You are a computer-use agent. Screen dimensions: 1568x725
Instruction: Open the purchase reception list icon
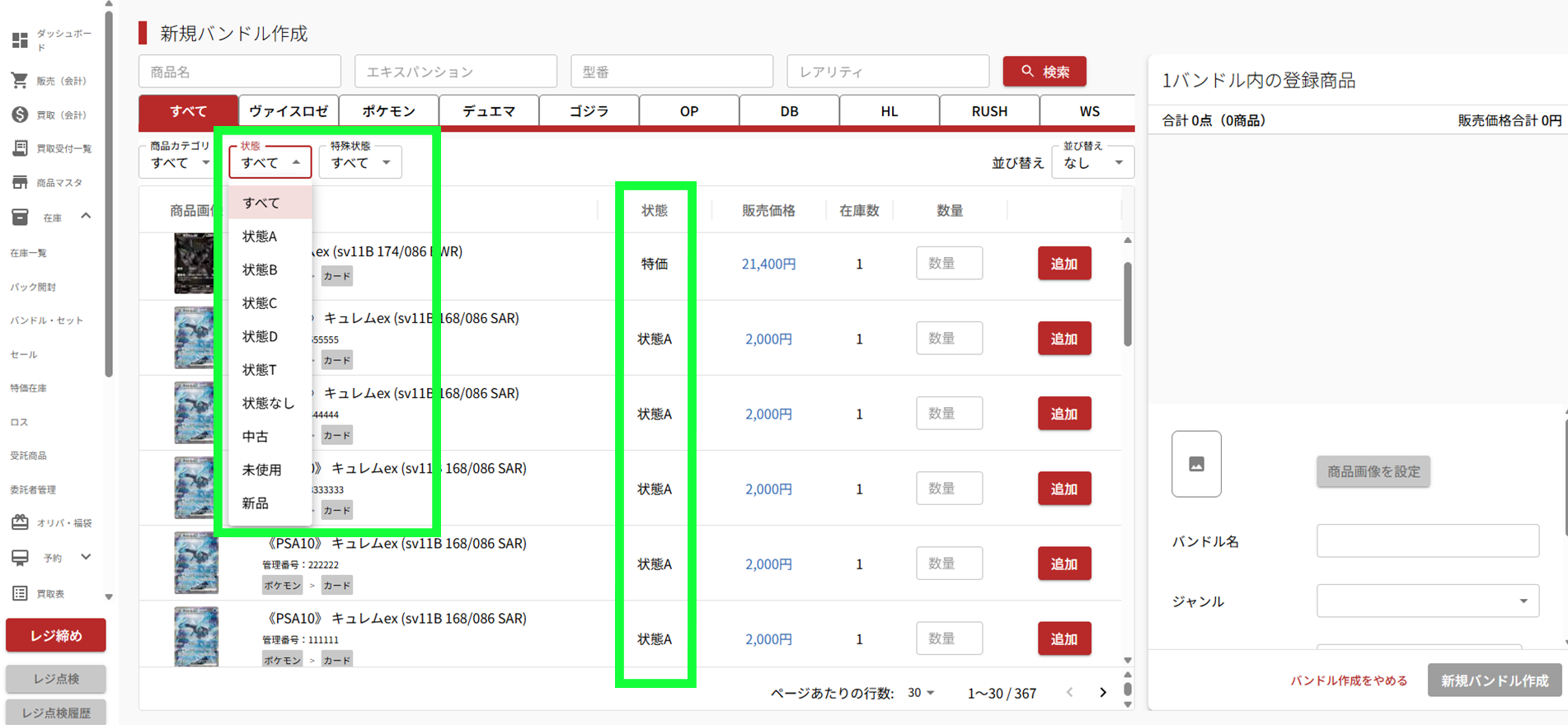coord(20,148)
